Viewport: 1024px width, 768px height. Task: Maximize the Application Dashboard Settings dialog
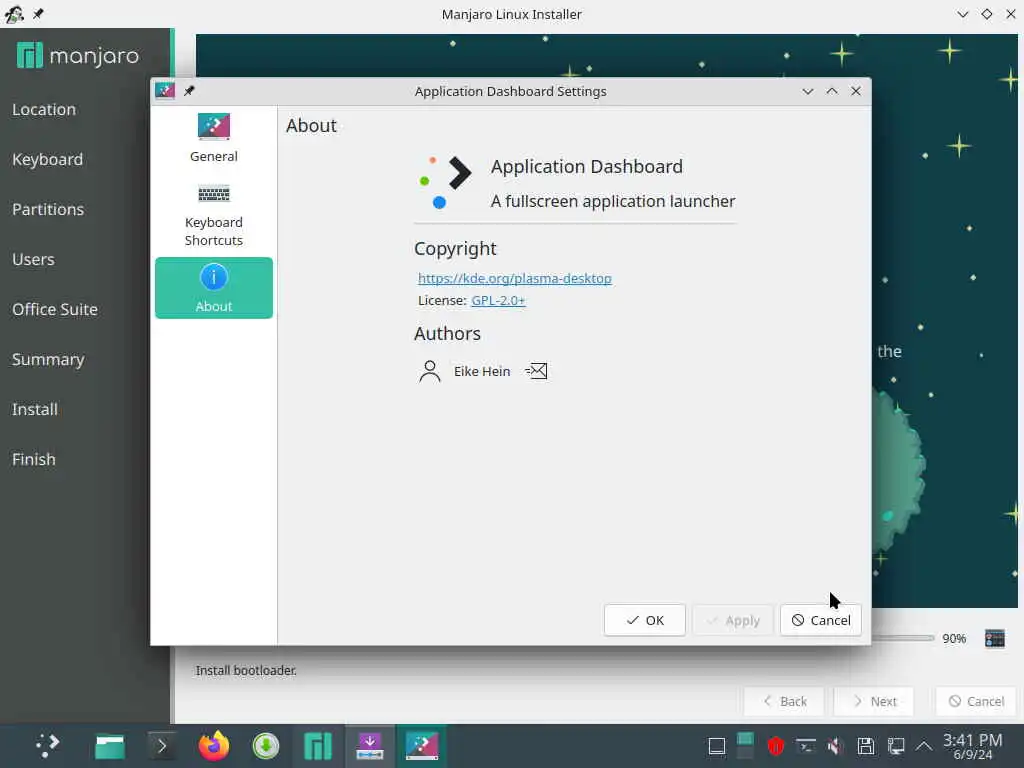[x=832, y=91]
